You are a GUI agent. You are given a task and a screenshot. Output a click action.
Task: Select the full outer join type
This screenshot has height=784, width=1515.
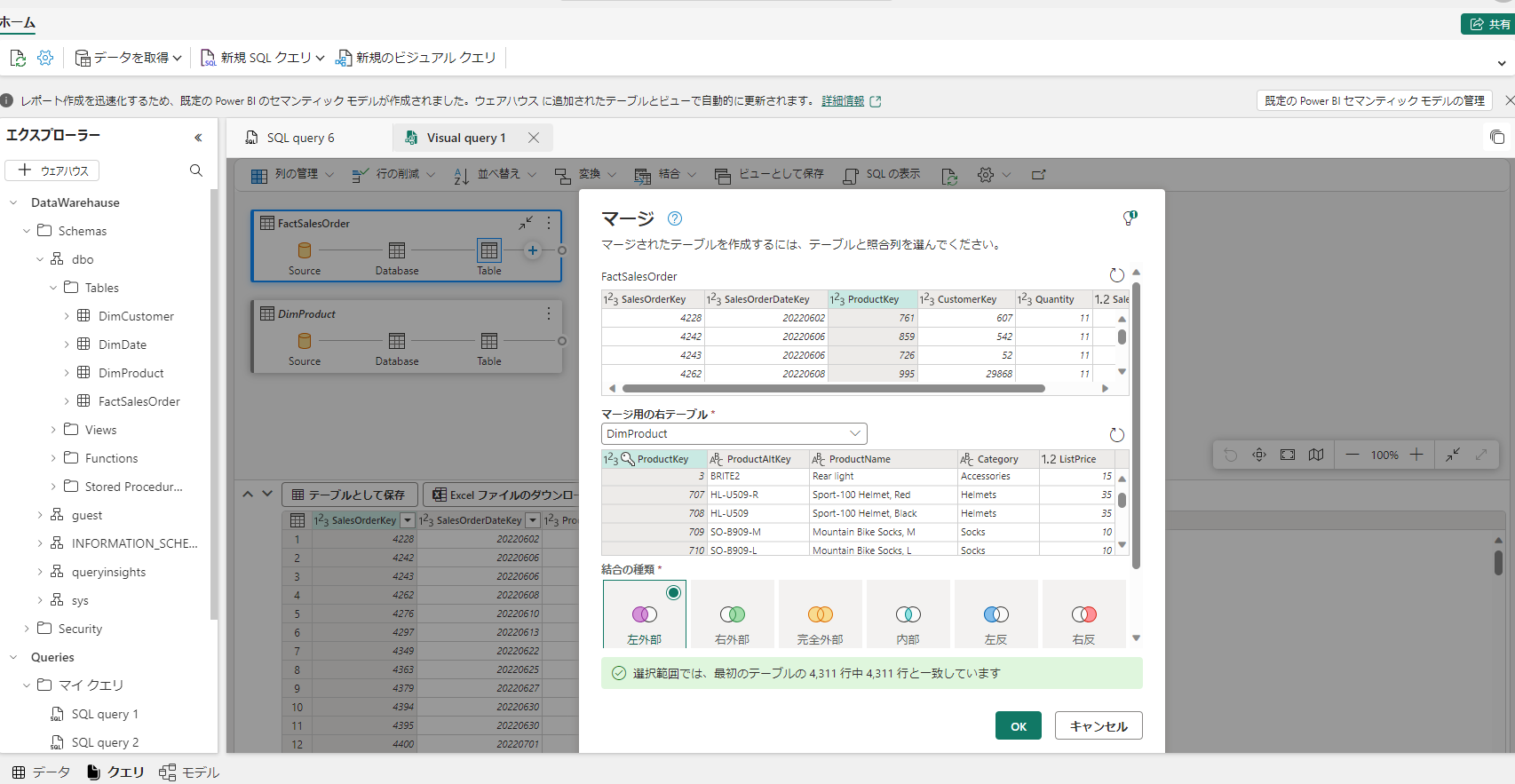point(820,614)
